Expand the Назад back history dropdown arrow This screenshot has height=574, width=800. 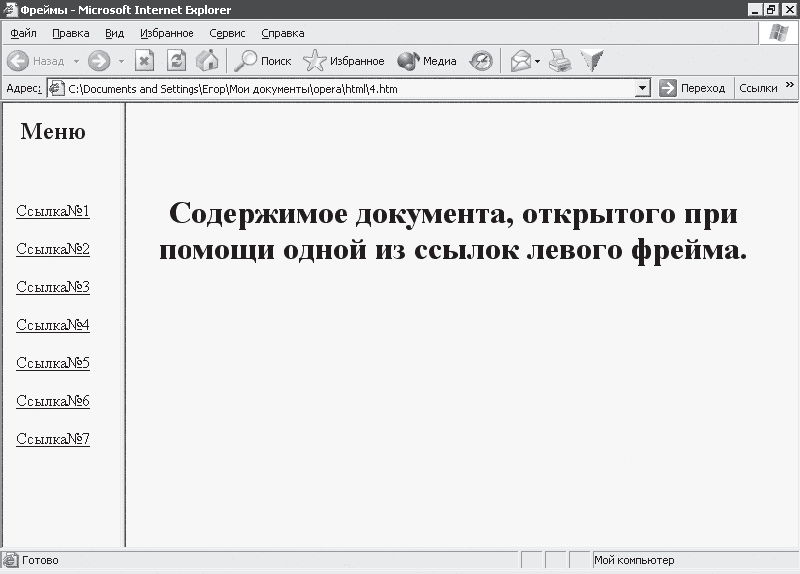(x=76, y=61)
